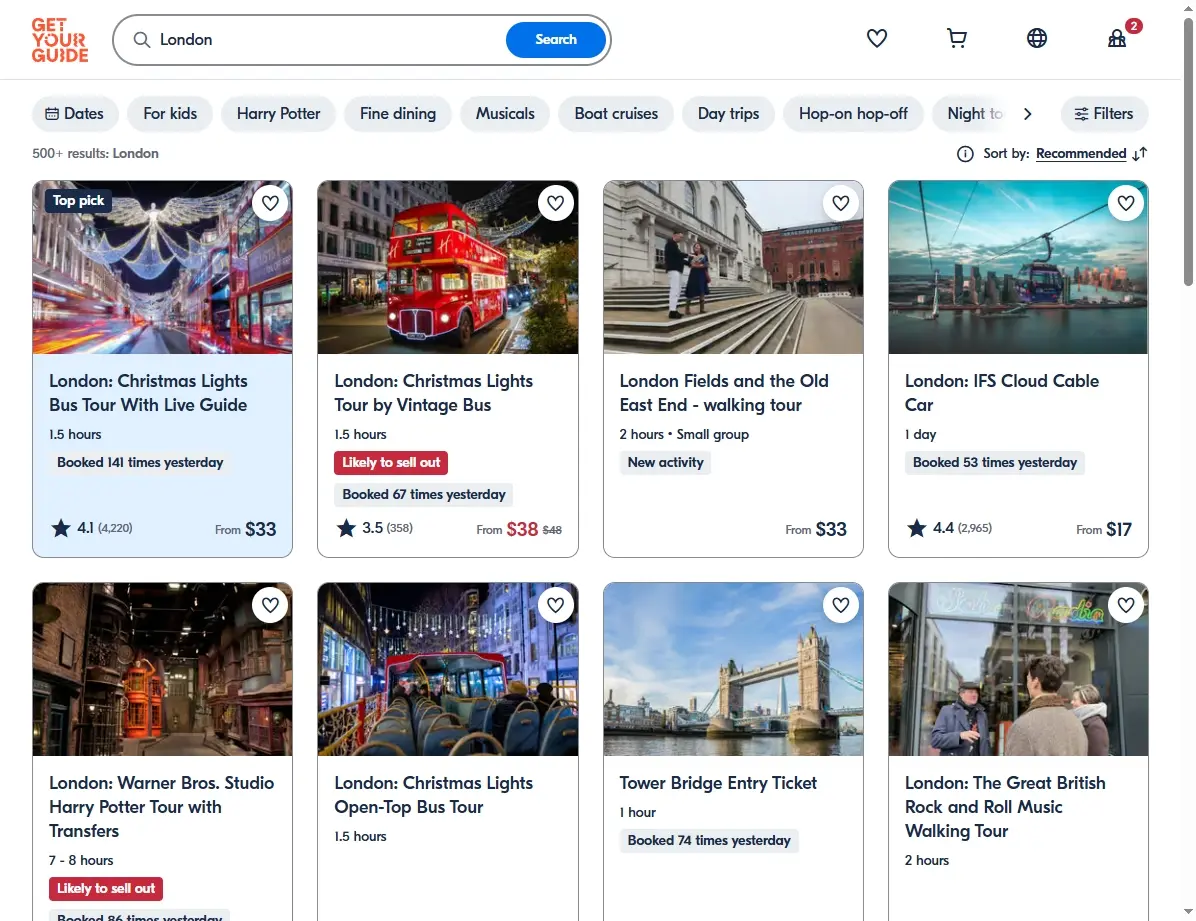Click the red vintage bus photo

pyautogui.click(x=448, y=267)
